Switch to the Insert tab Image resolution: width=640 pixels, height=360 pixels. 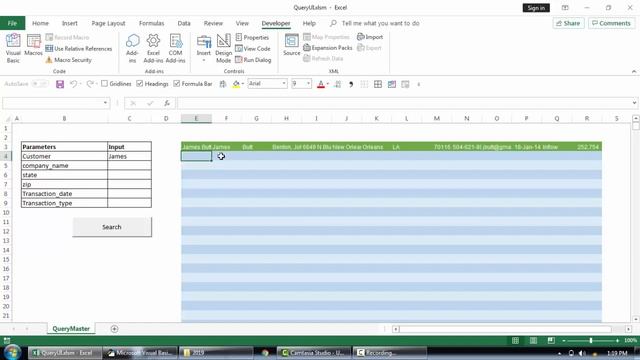tap(70, 23)
